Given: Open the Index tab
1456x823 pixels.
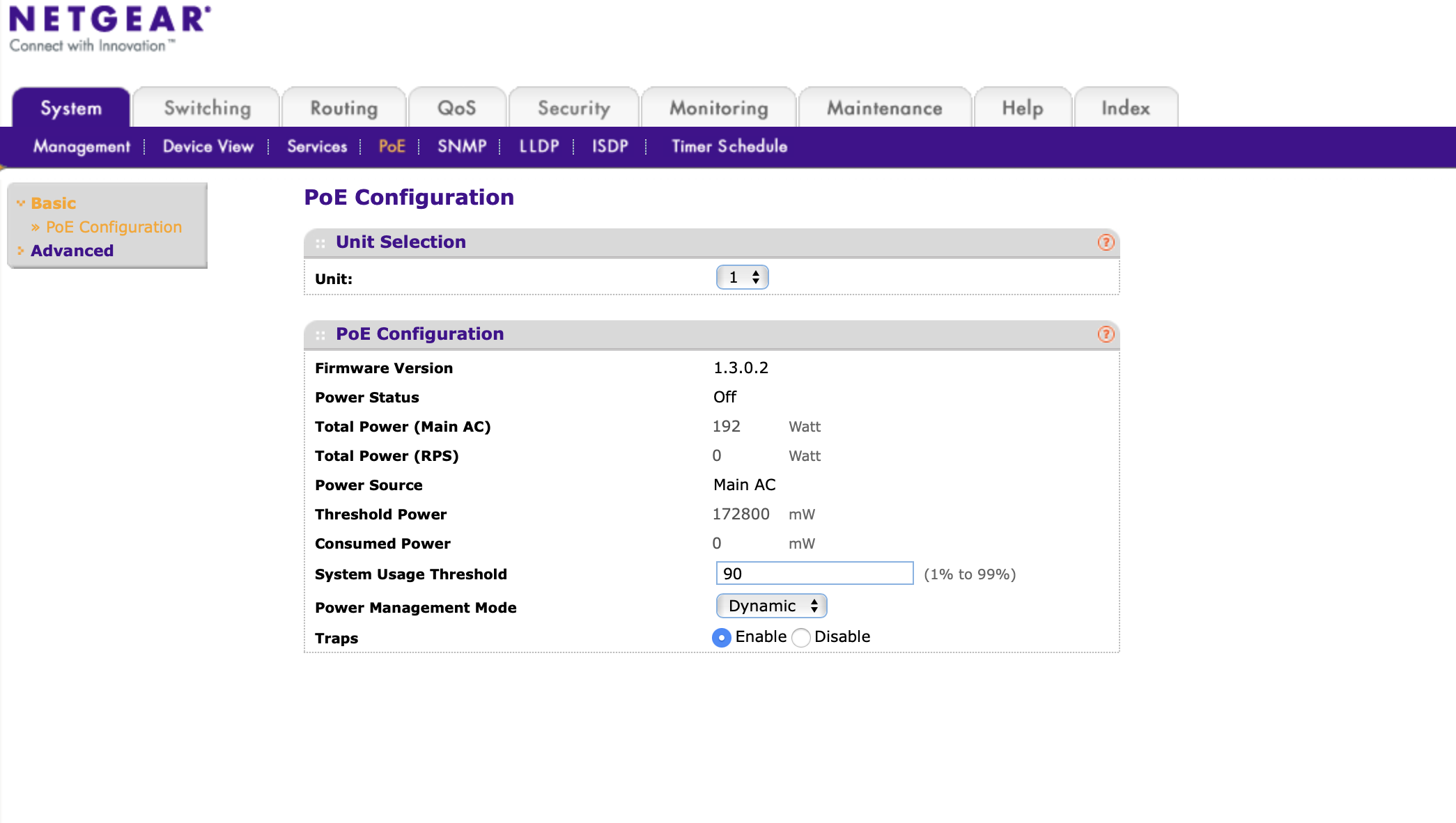Looking at the screenshot, I should coord(1126,108).
